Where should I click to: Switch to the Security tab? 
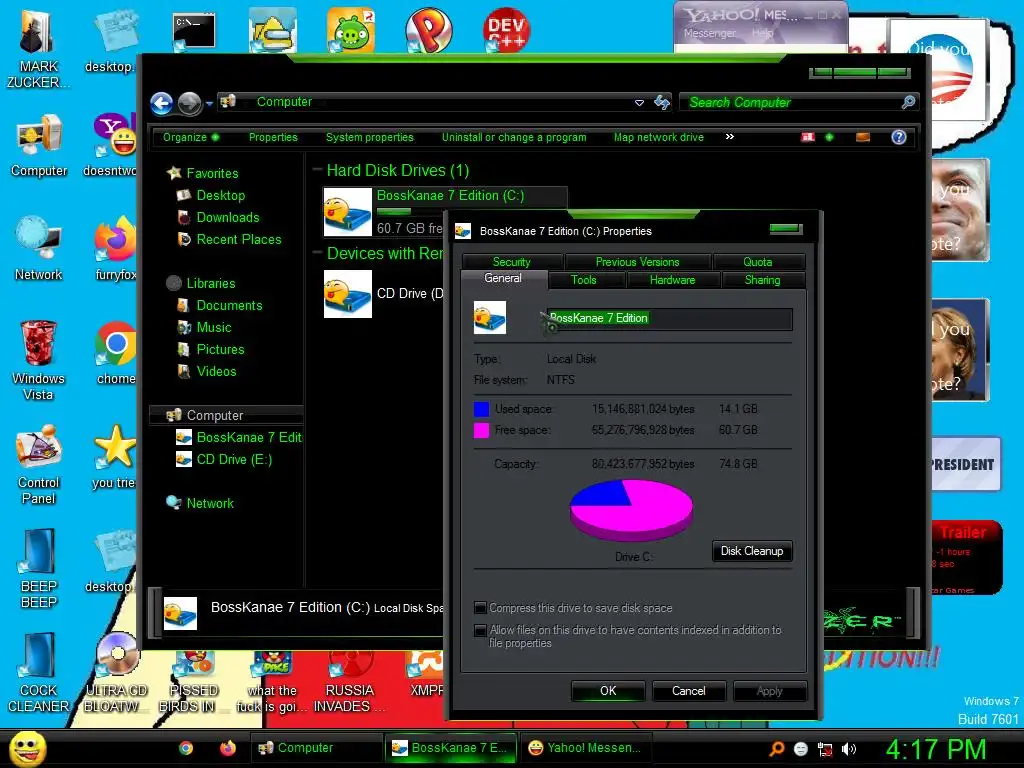[x=511, y=262]
